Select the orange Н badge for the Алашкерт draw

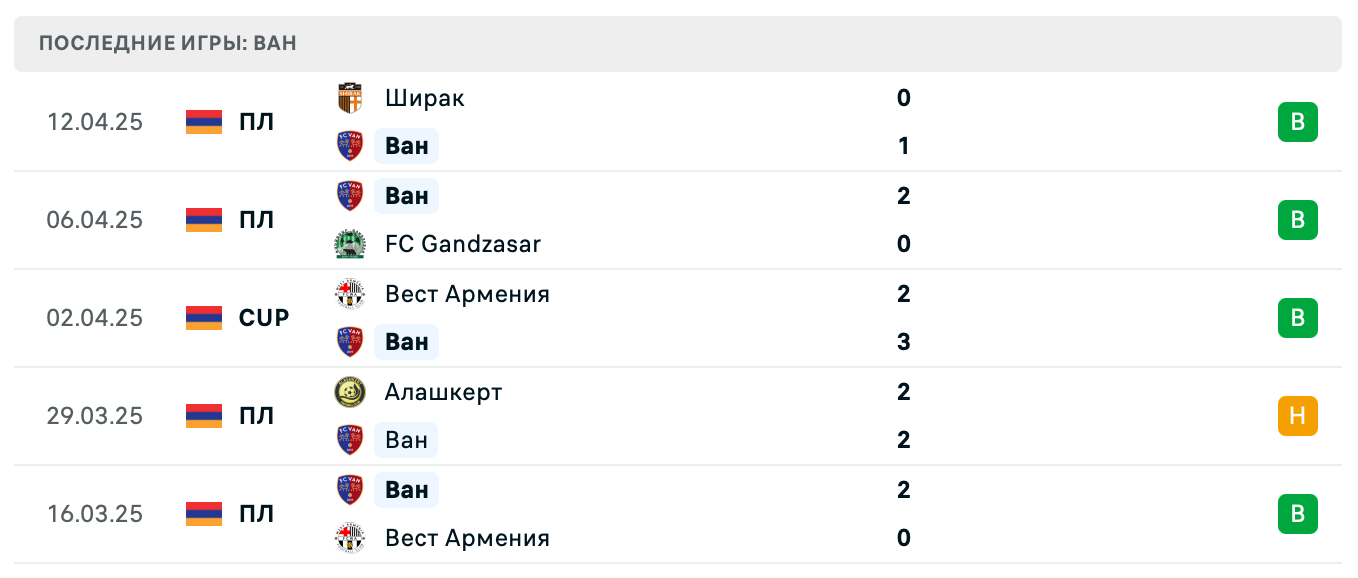1297,416
